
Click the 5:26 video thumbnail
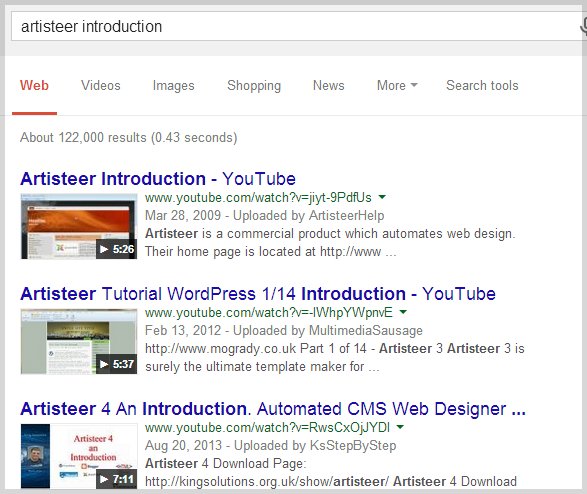[x=79, y=226]
